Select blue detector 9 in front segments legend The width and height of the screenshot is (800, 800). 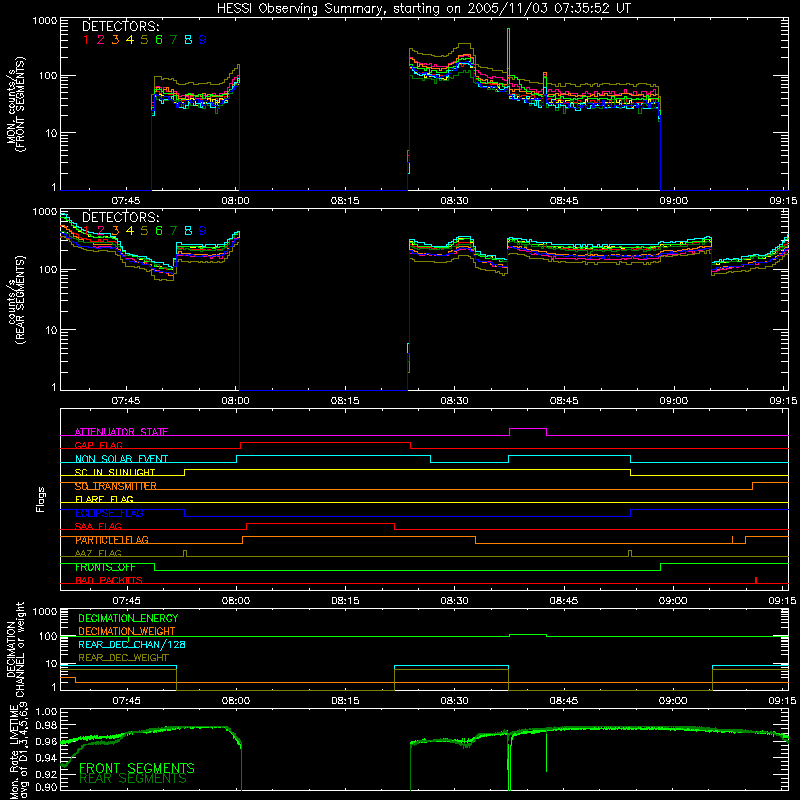coord(203,40)
